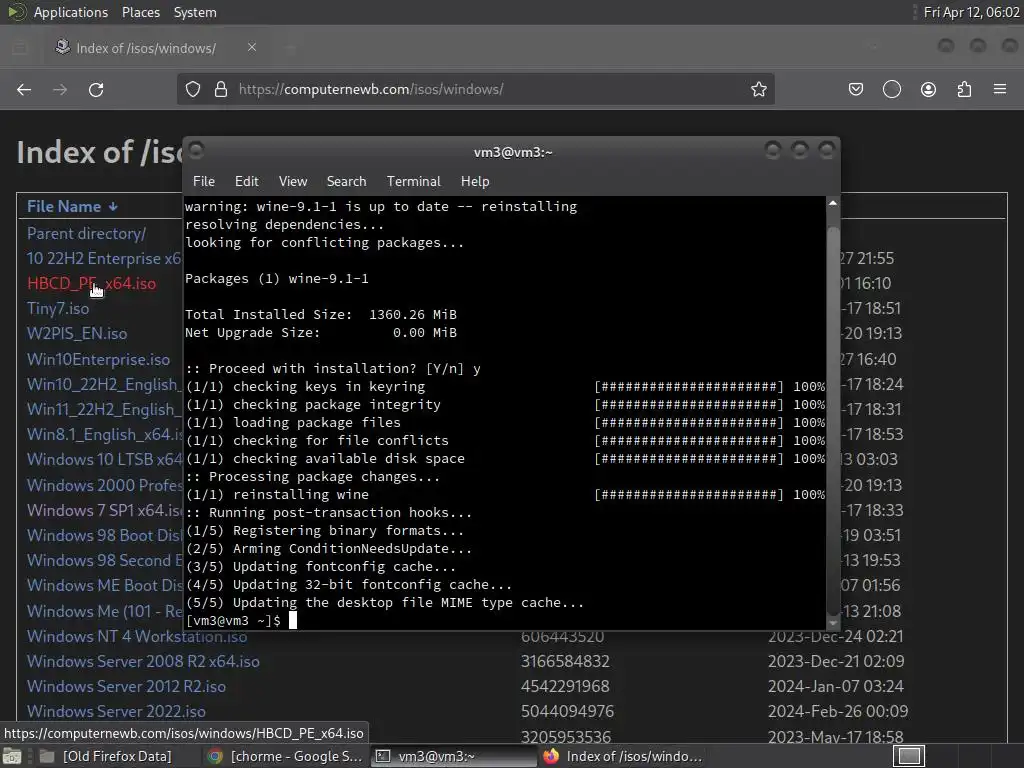Viewport: 1024px width, 768px height.
Task: Open the System menu in top panel
Action: click(x=195, y=12)
